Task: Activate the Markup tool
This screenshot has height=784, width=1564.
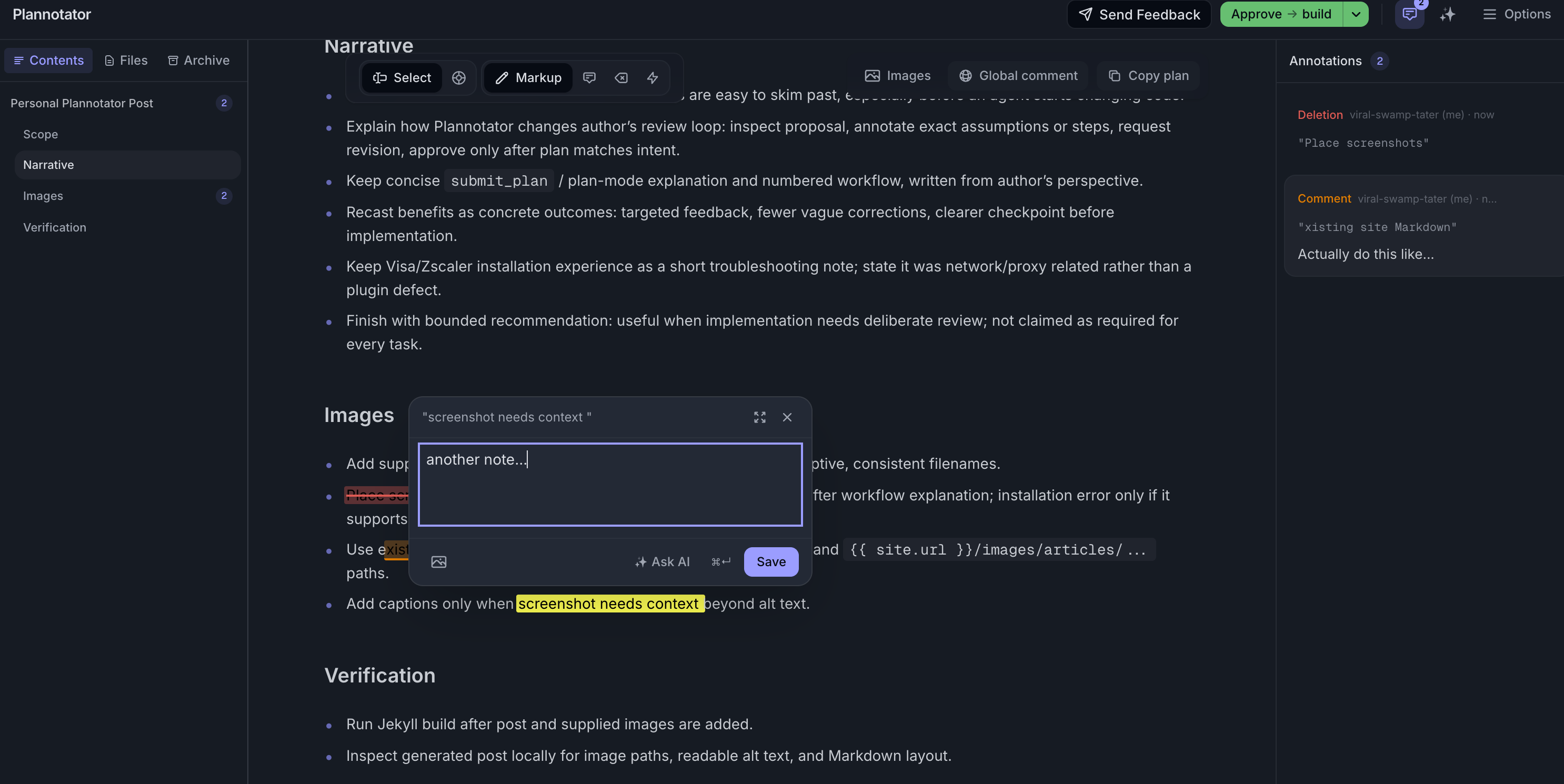Action: [528, 78]
